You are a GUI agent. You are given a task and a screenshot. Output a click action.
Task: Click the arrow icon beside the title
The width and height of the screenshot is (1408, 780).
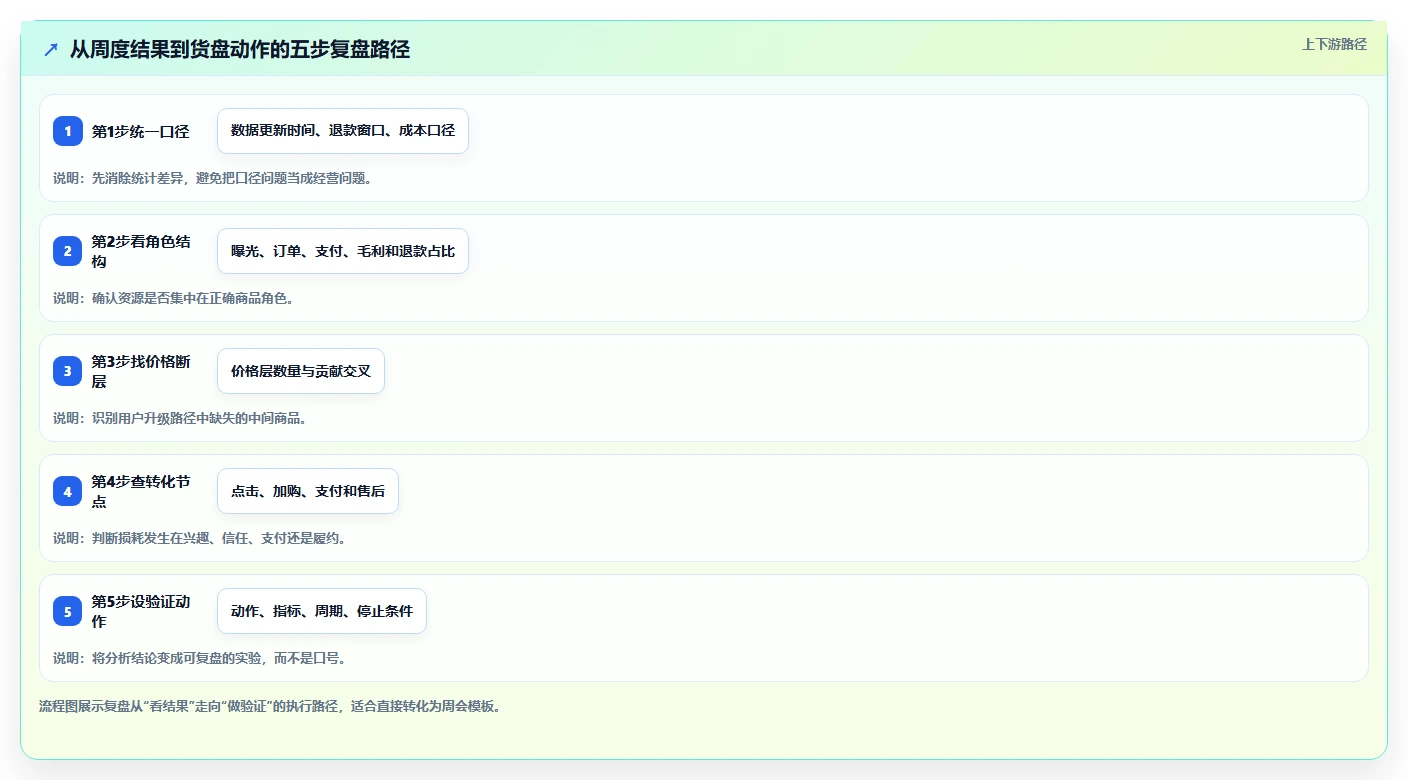coord(51,49)
